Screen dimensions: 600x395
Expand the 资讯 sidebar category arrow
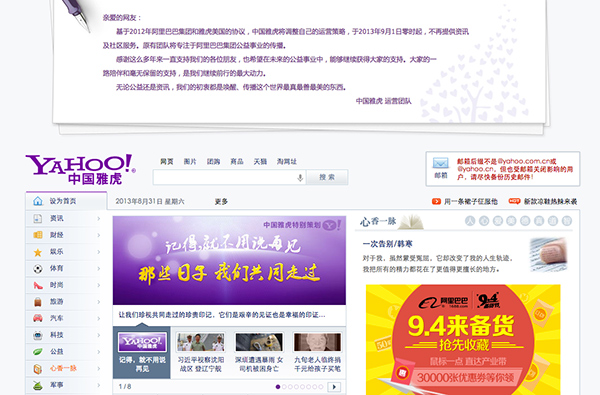pyautogui.click(x=99, y=219)
